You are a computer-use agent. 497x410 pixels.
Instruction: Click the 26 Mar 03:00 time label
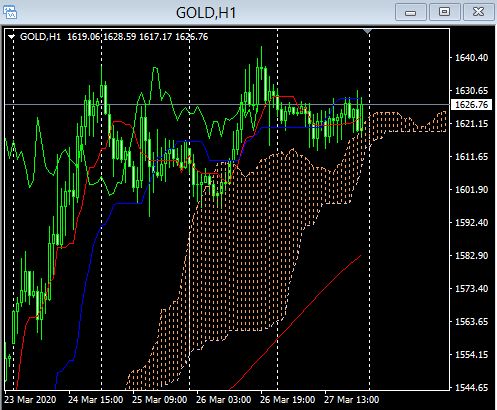tap(223, 399)
